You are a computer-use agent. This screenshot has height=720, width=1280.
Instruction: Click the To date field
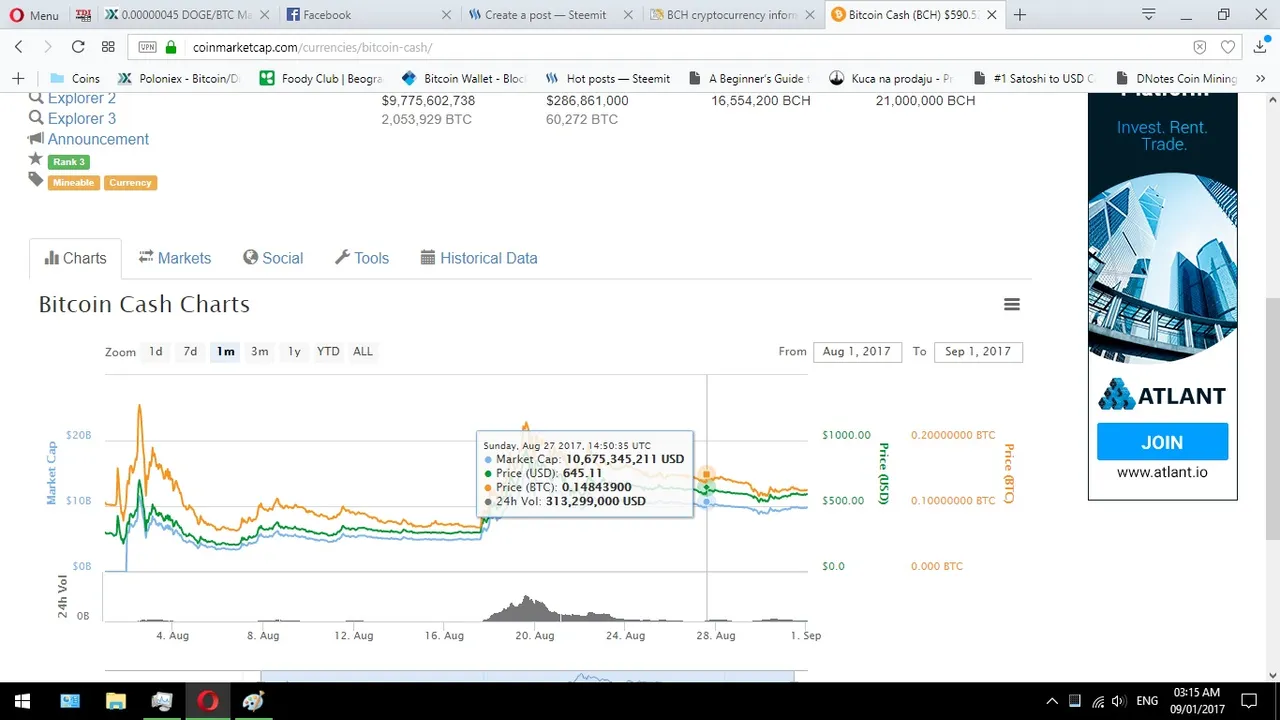coord(978,352)
